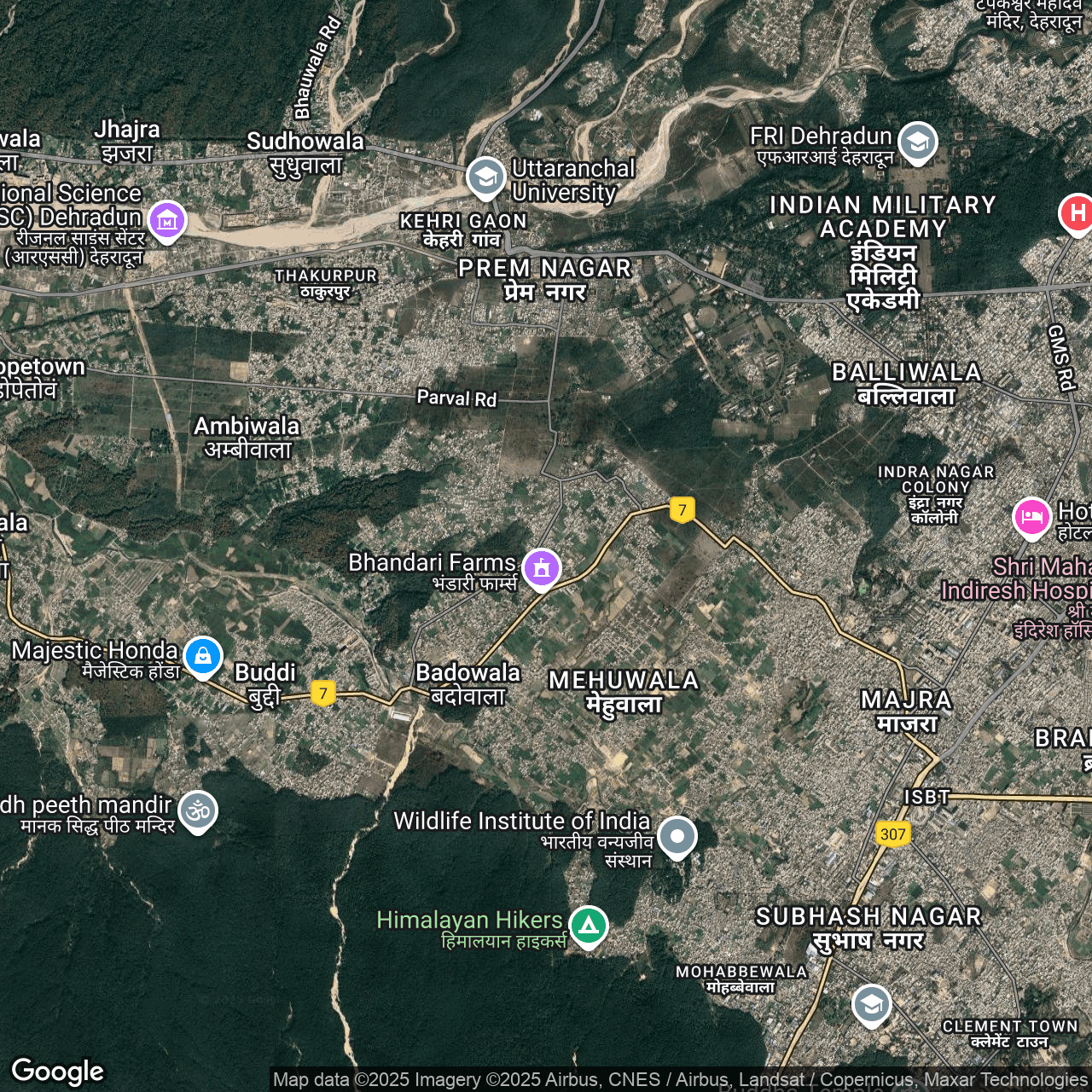Click the highway 7 shield near Buddi
This screenshot has width=1092, height=1092.
(x=322, y=693)
